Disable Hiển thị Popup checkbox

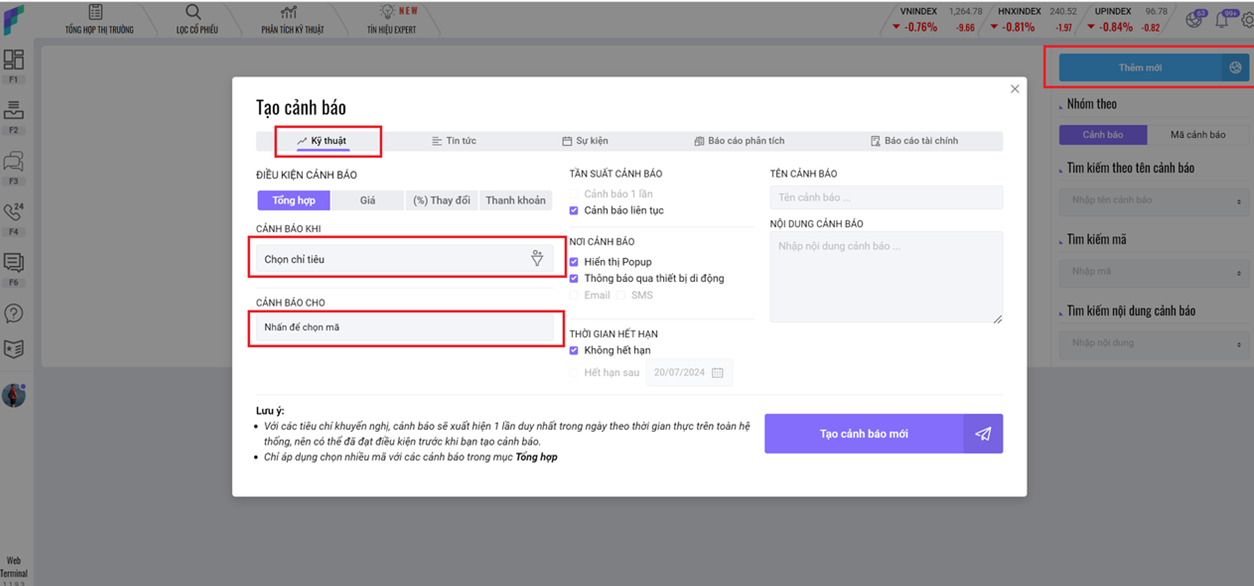coord(574,262)
